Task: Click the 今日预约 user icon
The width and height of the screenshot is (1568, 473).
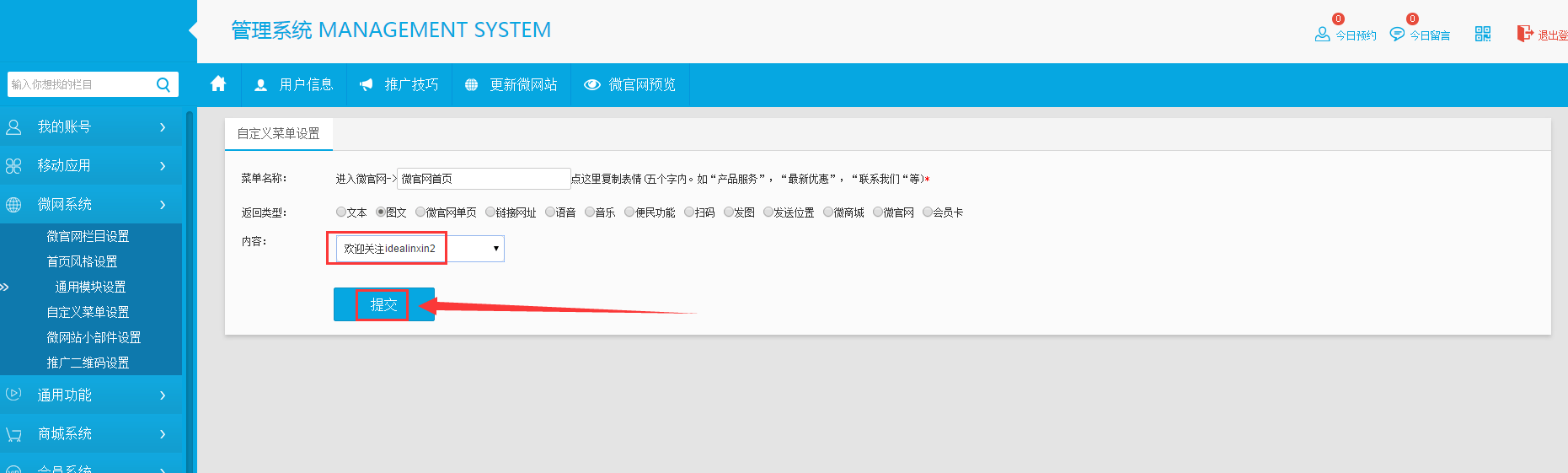Action: pos(1322,34)
